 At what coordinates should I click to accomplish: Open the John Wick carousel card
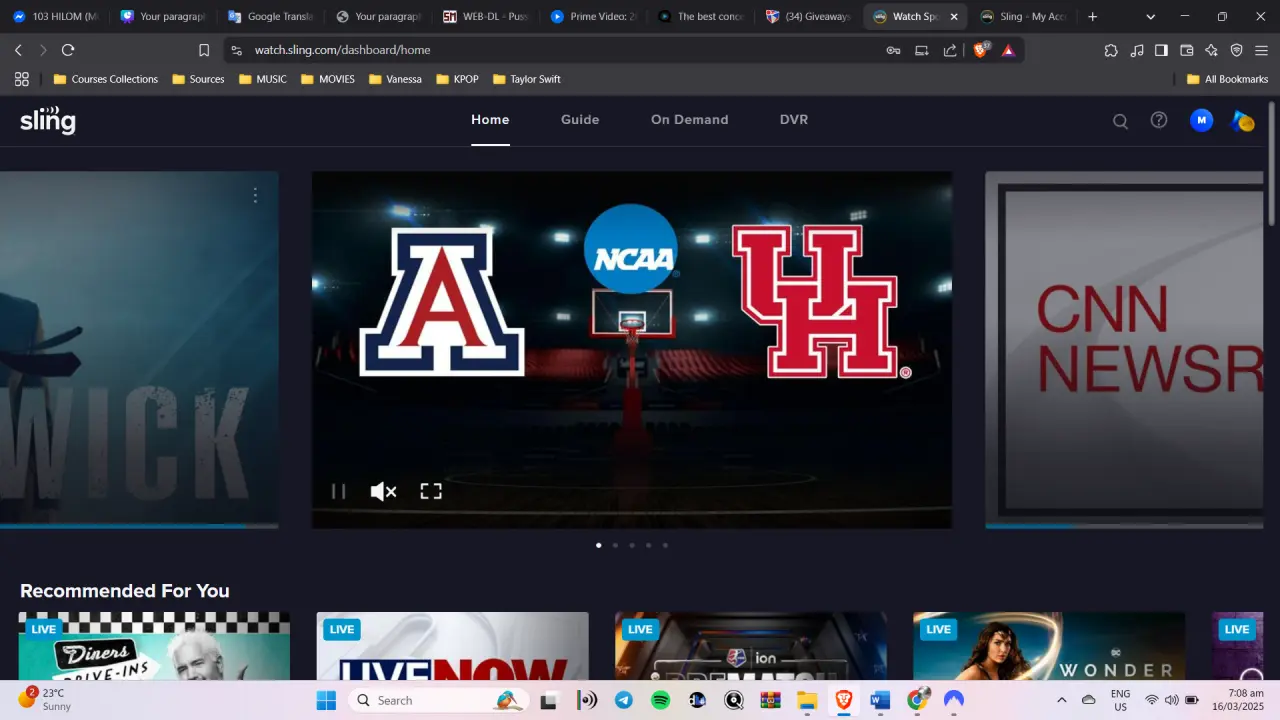[x=139, y=350]
